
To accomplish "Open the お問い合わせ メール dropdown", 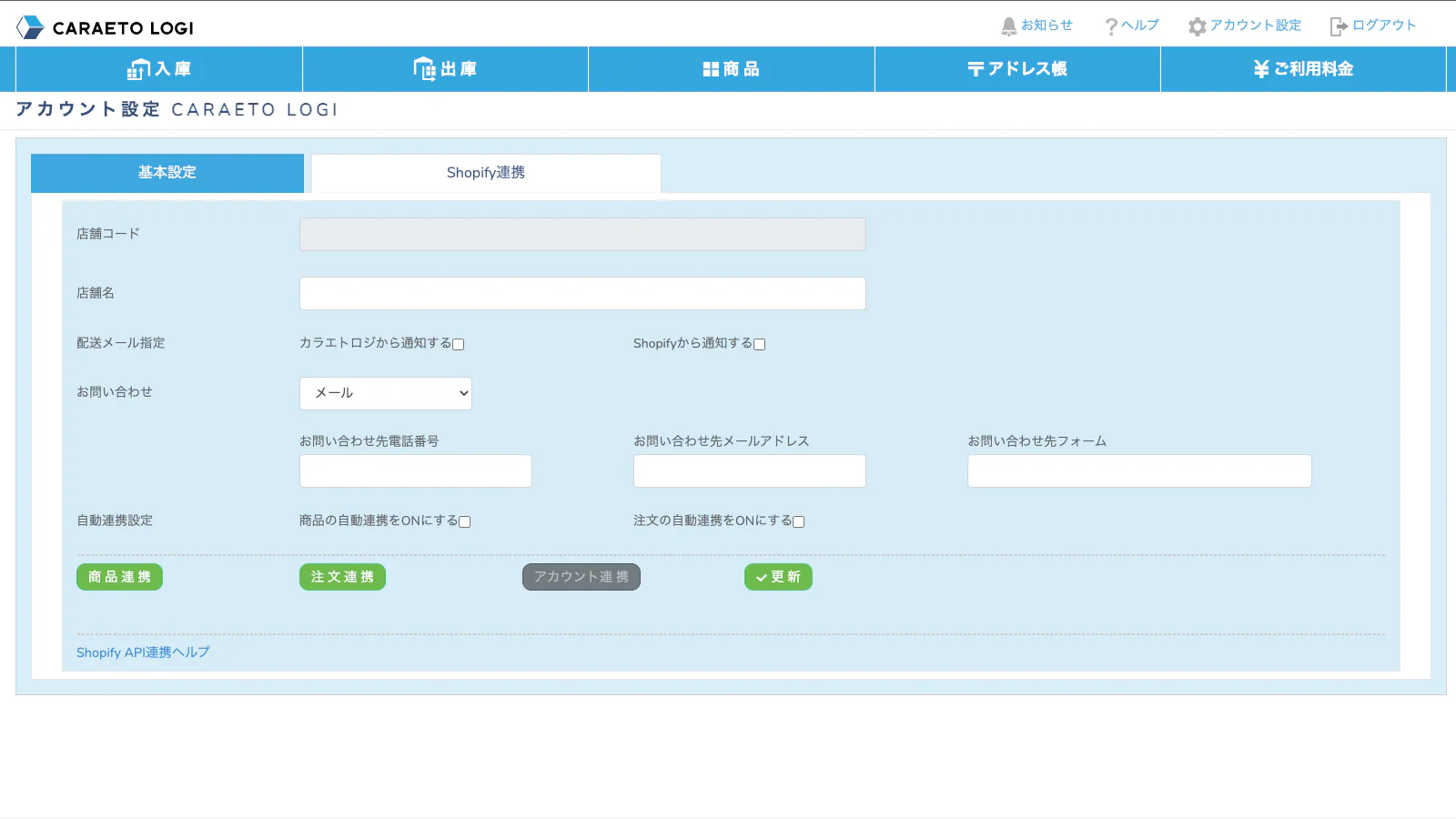I will (386, 393).
